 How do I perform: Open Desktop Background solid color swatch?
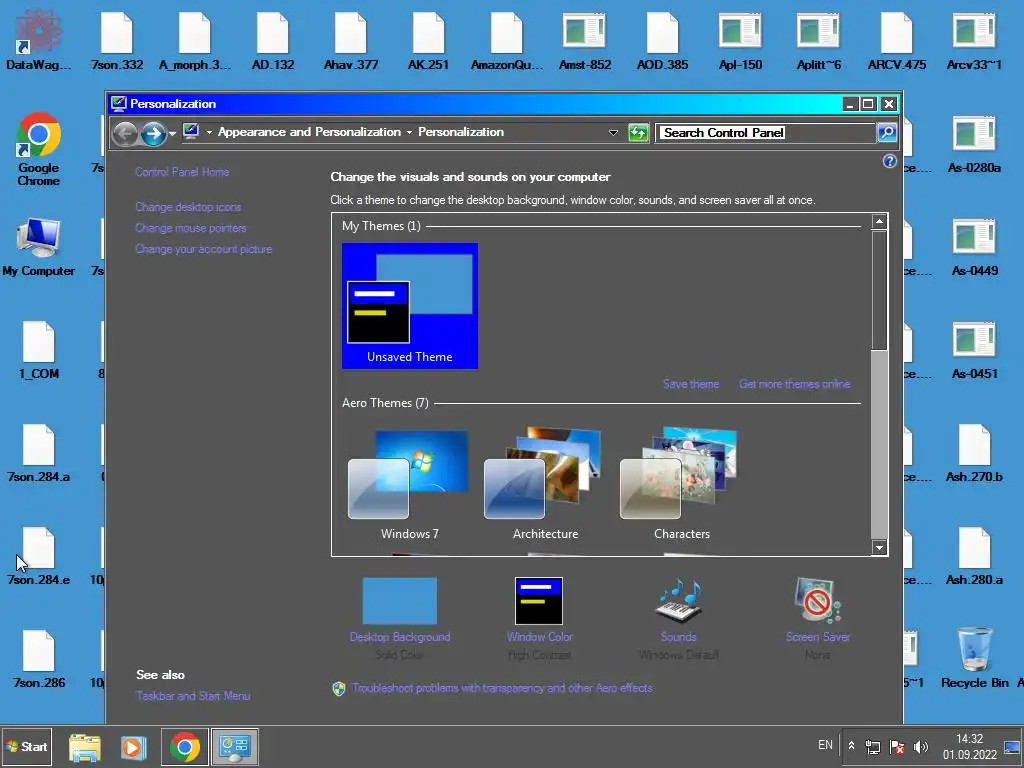coord(400,601)
